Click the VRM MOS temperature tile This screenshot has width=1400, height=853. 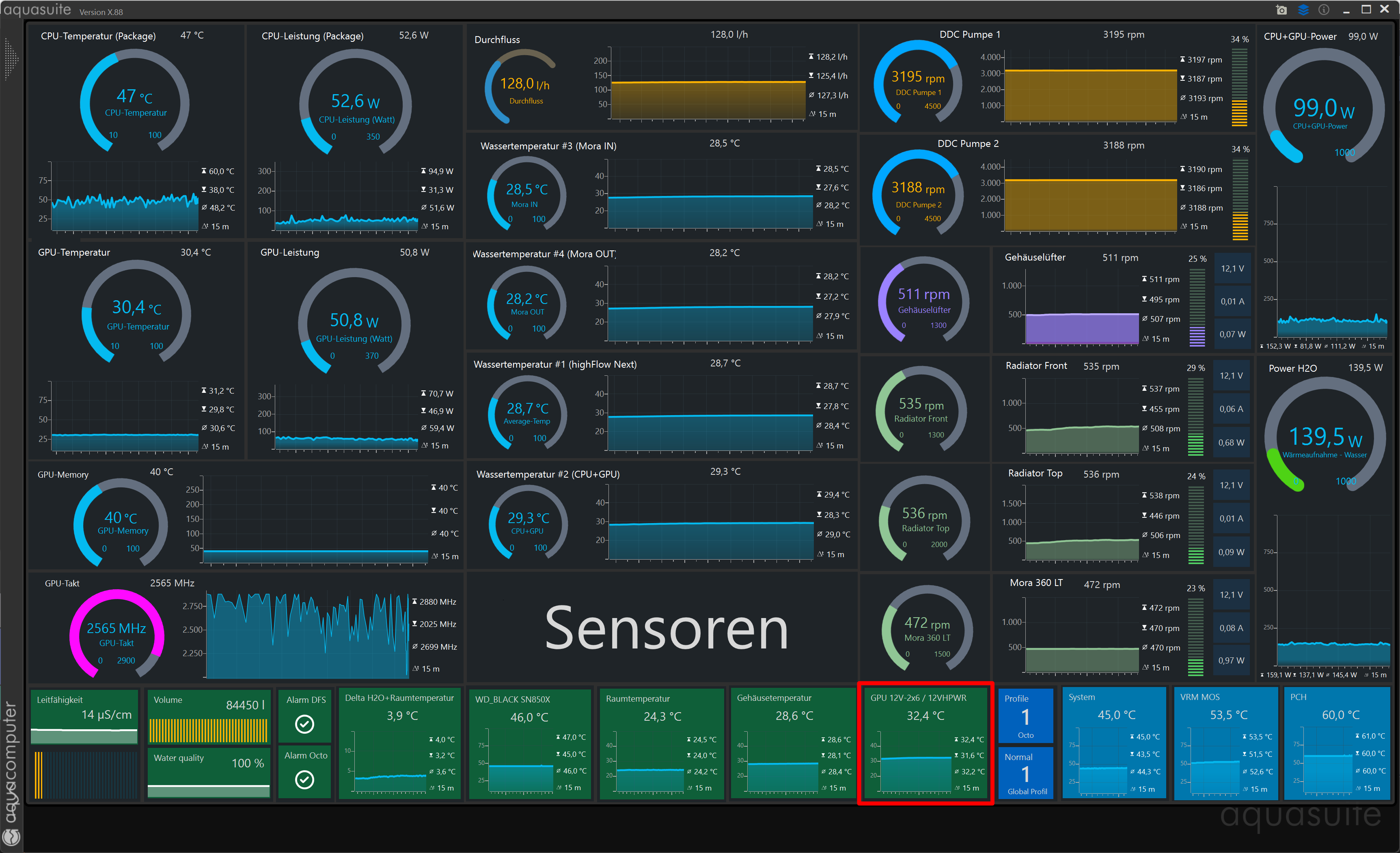[x=1227, y=743]
